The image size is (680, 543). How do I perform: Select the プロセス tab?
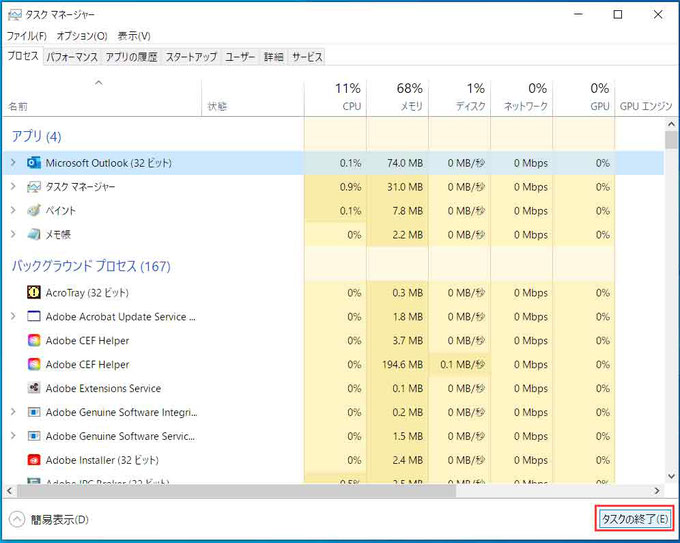(x=23, y=56)
